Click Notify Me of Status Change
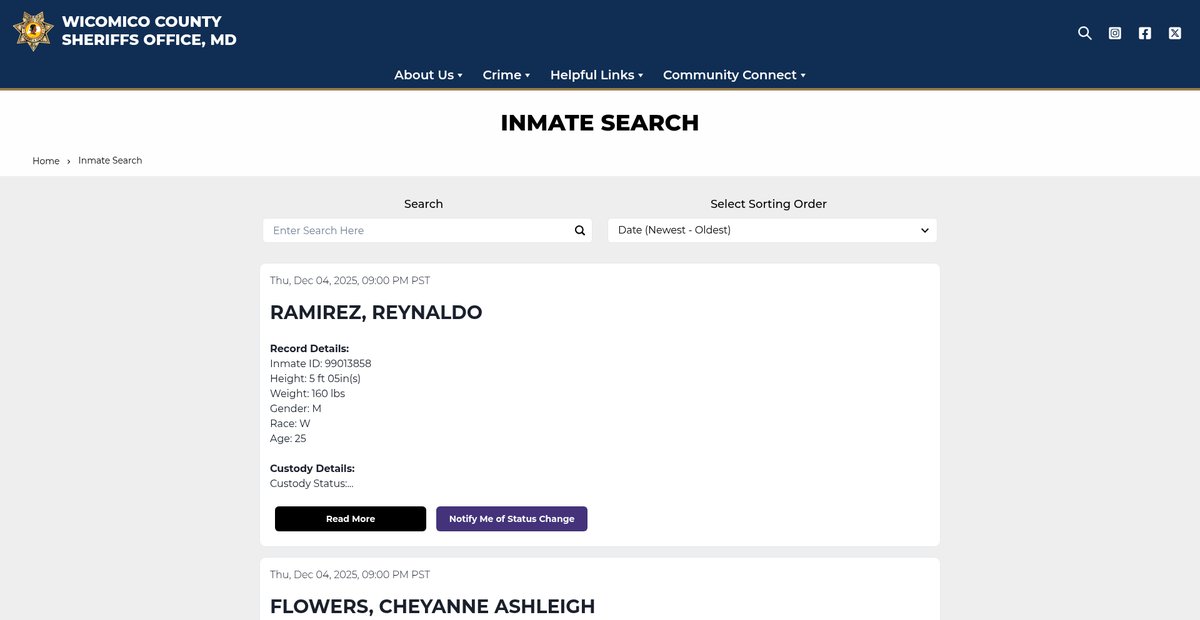The width and height of the screenshot is (1200, 620). [x=512, y=519]
